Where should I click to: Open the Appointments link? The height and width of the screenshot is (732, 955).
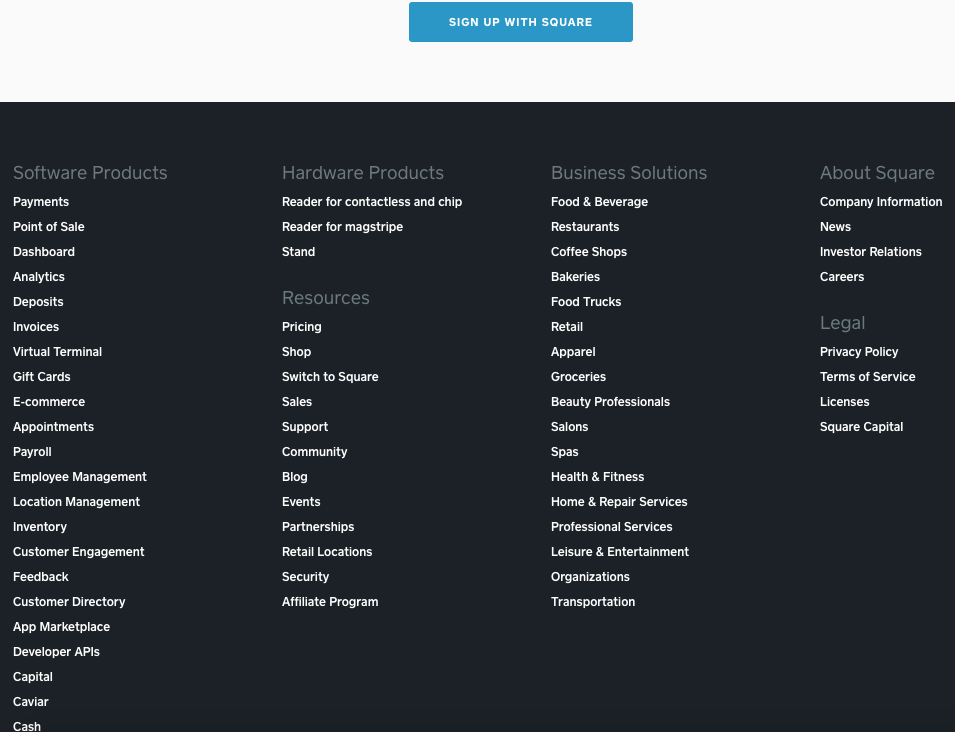coord(54,426)
